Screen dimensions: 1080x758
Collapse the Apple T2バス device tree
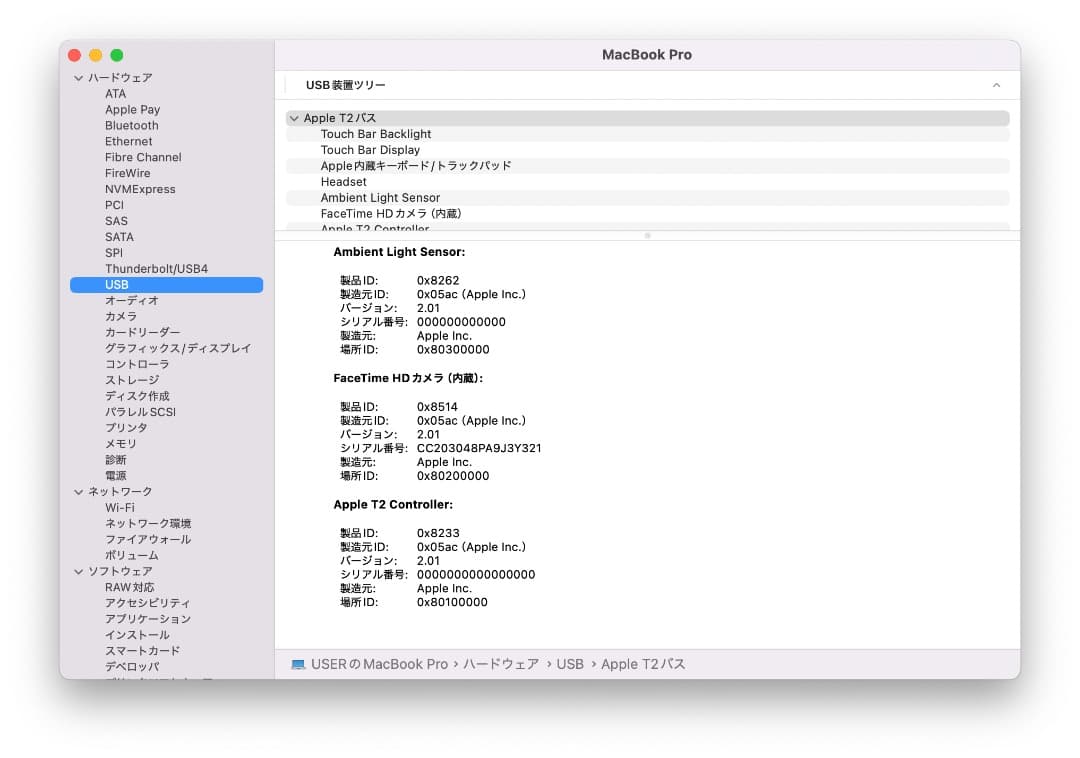coord(293,117)
